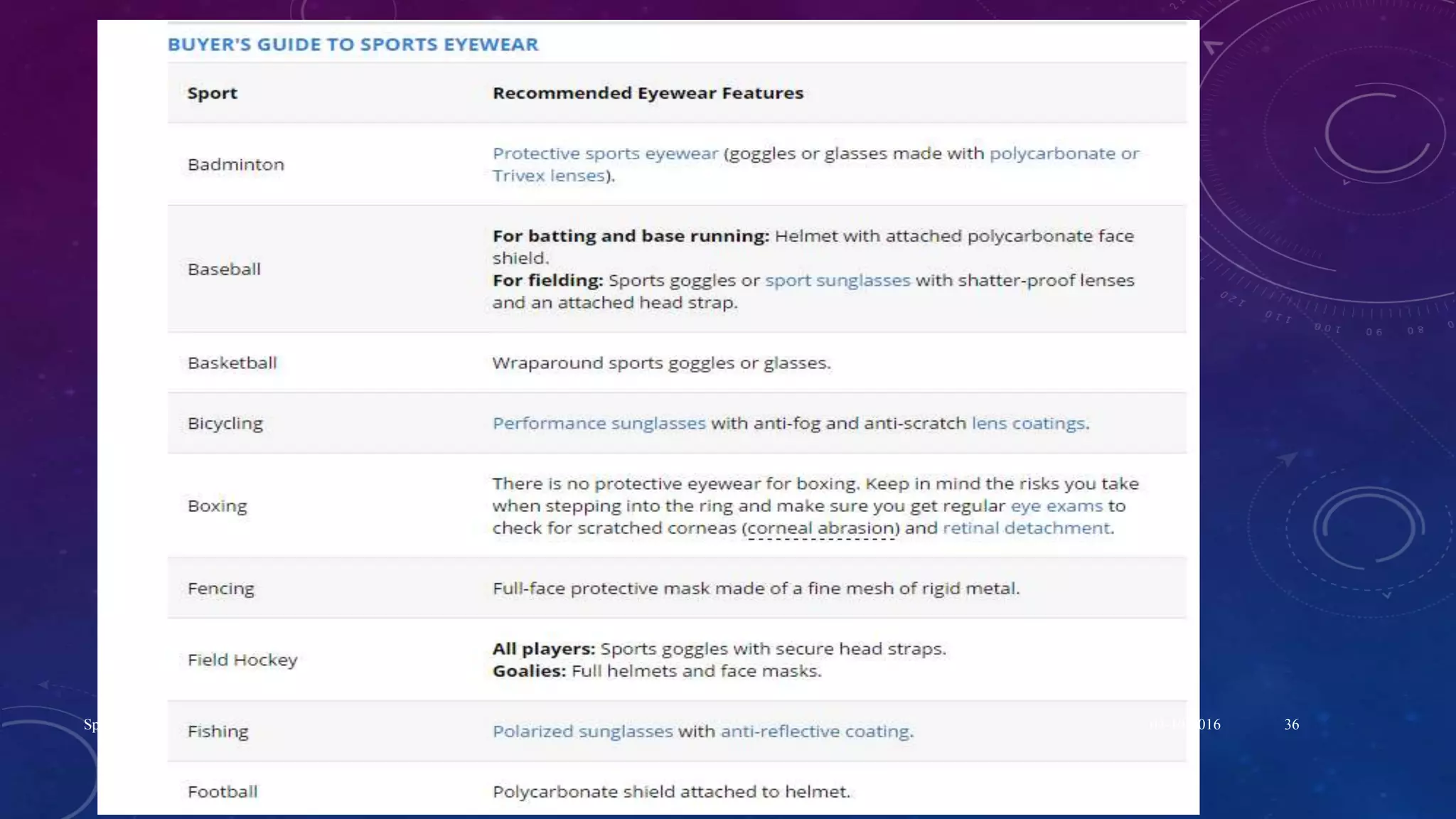Select the Baseball row label

pos(224,269)
